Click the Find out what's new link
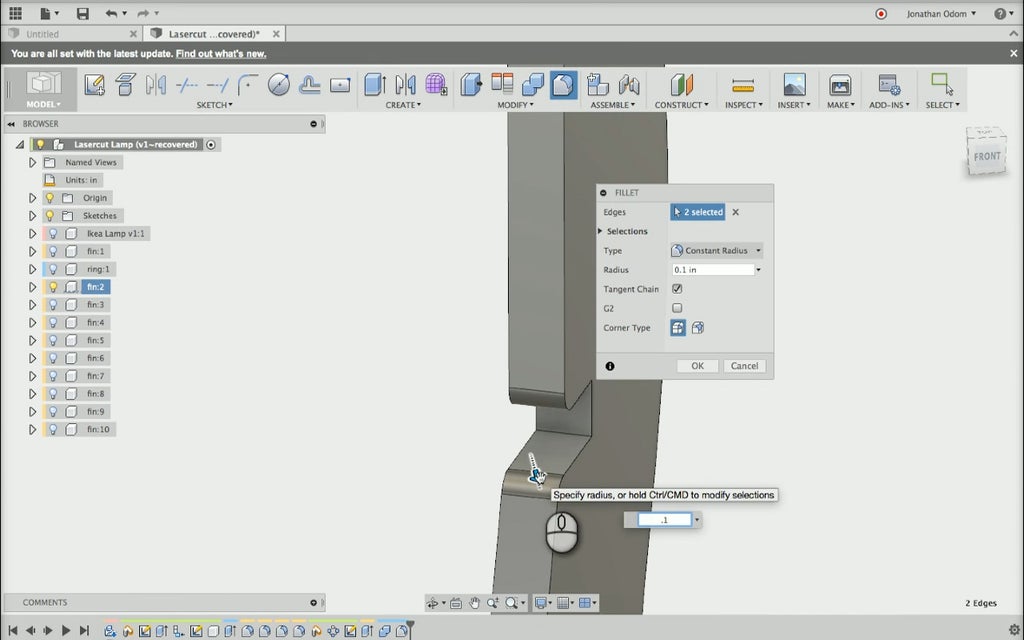 coord(221,54)
